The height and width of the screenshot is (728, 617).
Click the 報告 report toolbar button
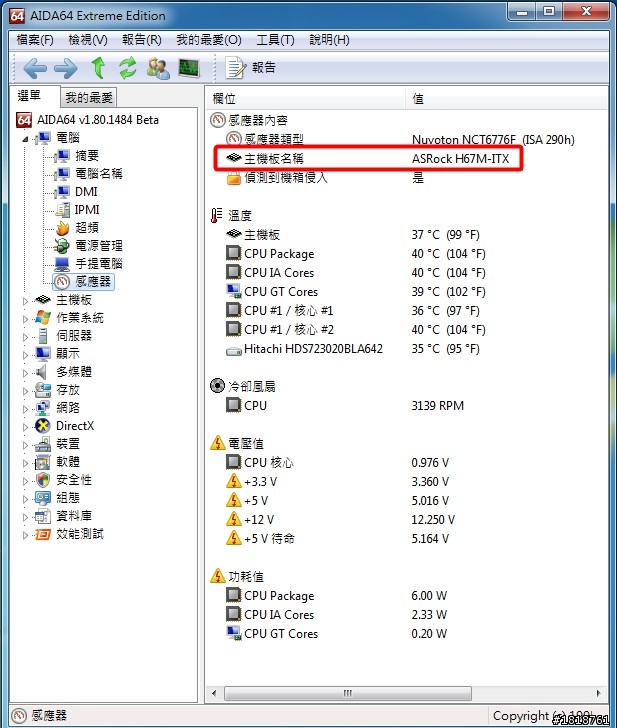click(x=251, y=68)
